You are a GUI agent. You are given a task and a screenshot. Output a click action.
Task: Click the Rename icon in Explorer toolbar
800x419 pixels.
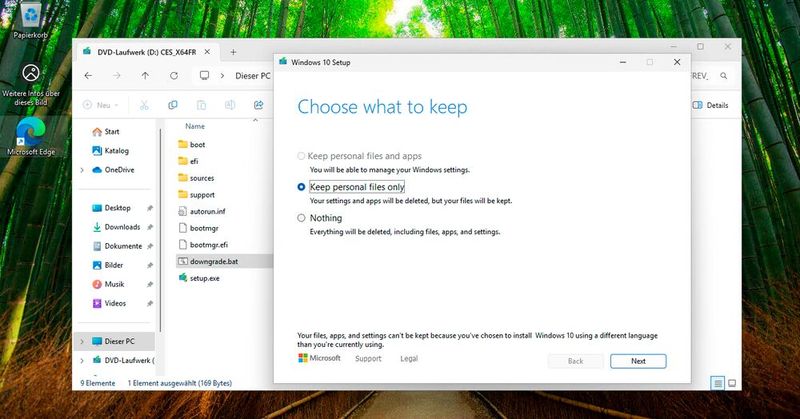(x=230, y=105)
